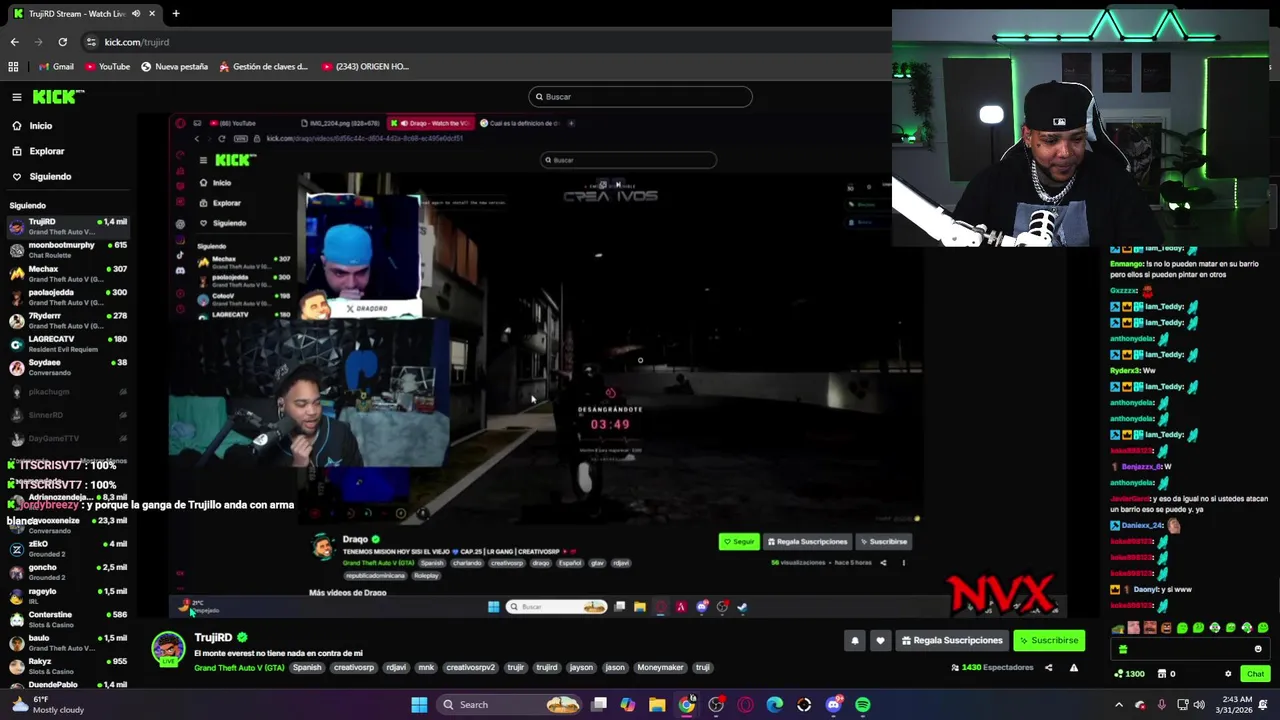Select the creativosrp tag

click(354, 668)
